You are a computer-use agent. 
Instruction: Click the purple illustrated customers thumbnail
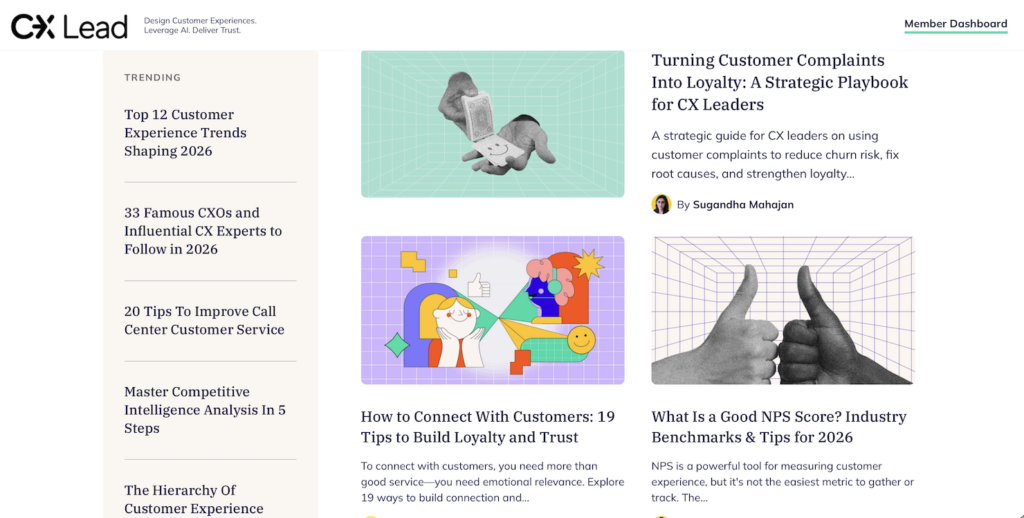(492, 310)
